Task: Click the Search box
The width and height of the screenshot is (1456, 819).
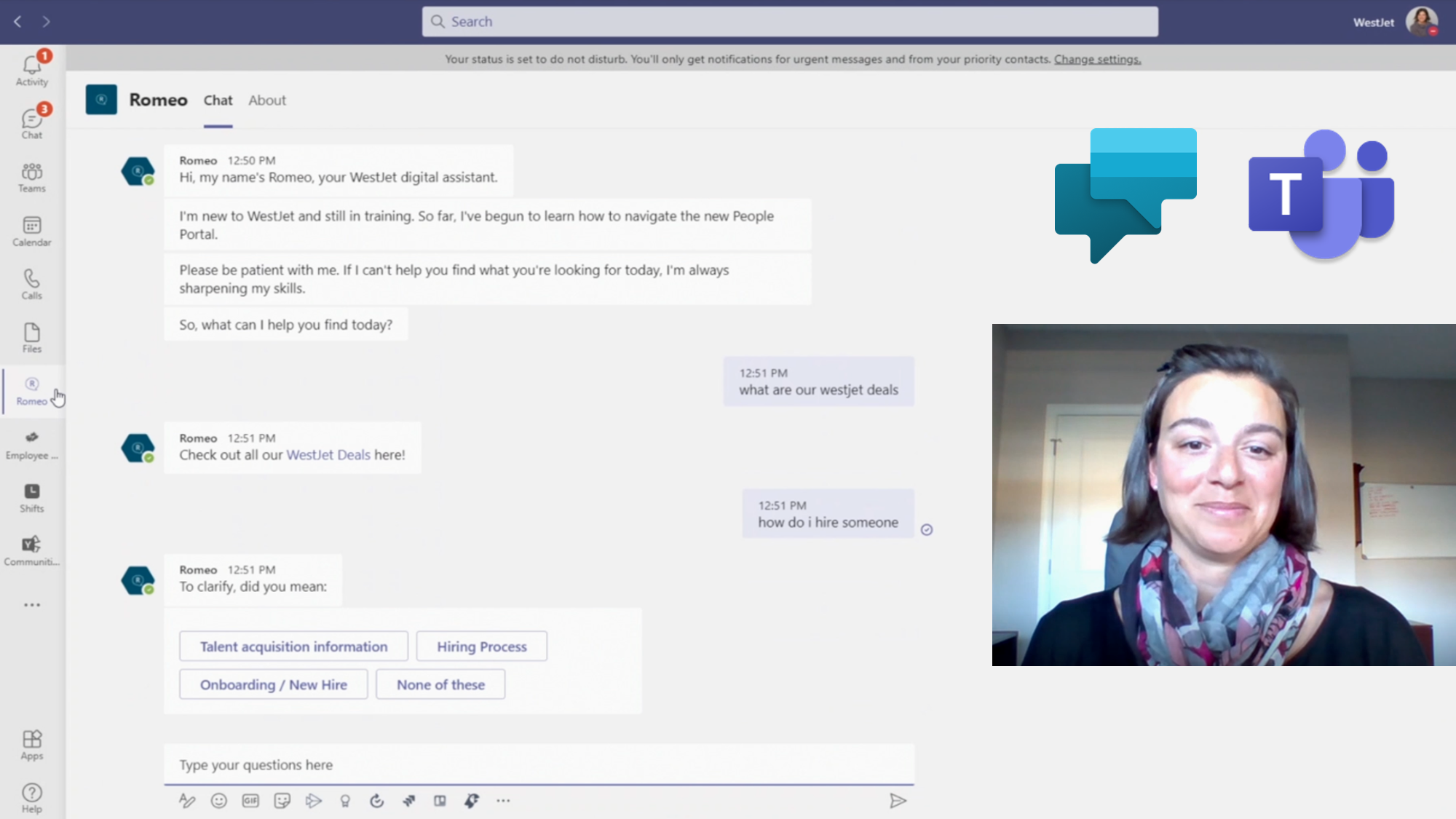Action: [x=790, y=22]
